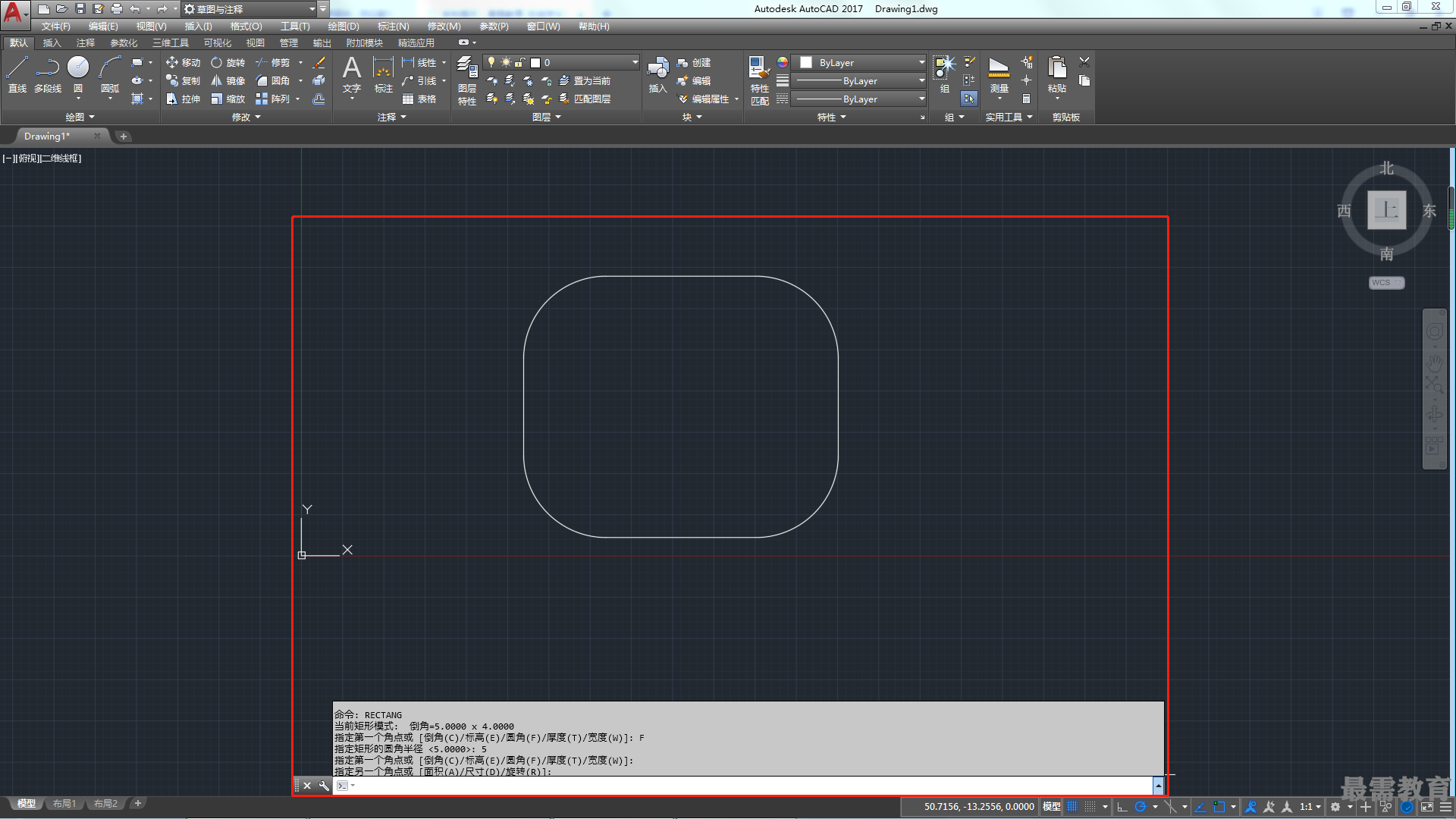Click the 模型 model space button in status bar
The width and height of the screenshot is (1456, 819).
pos(1051,807)
